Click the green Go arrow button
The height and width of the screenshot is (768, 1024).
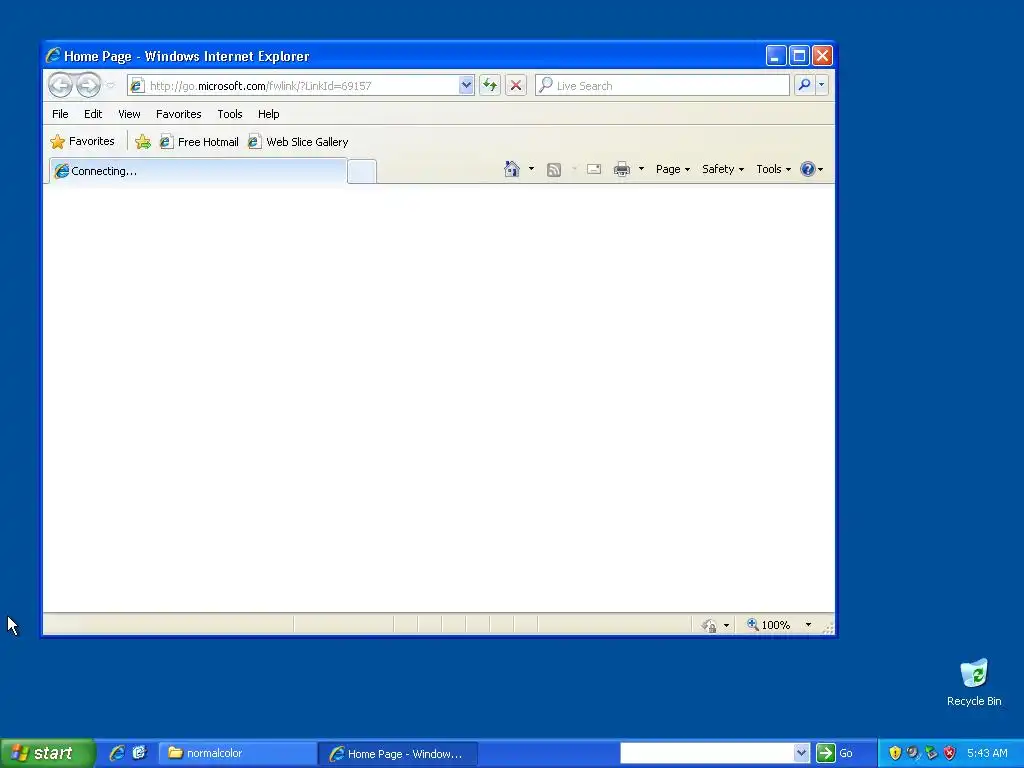[x=825, y=753]
